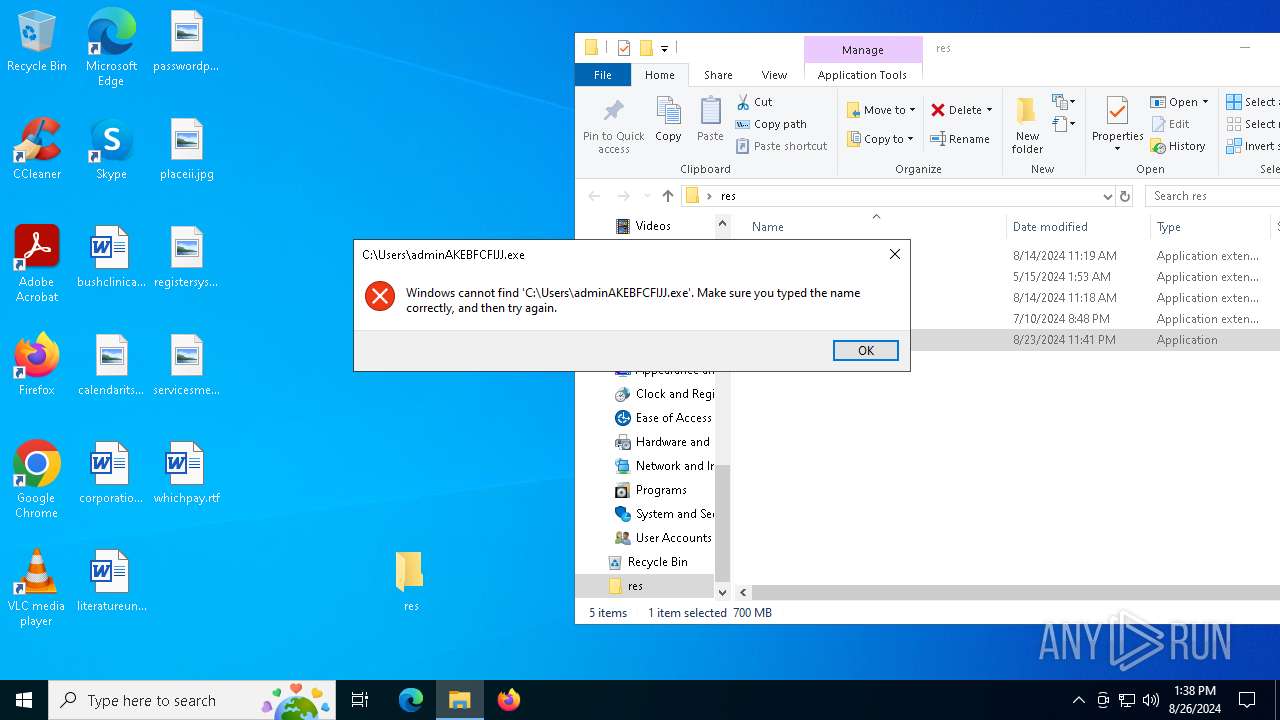Open Properties in the ribbon
This screenshot has height=720, width=1280.
tap(1117, 126)
